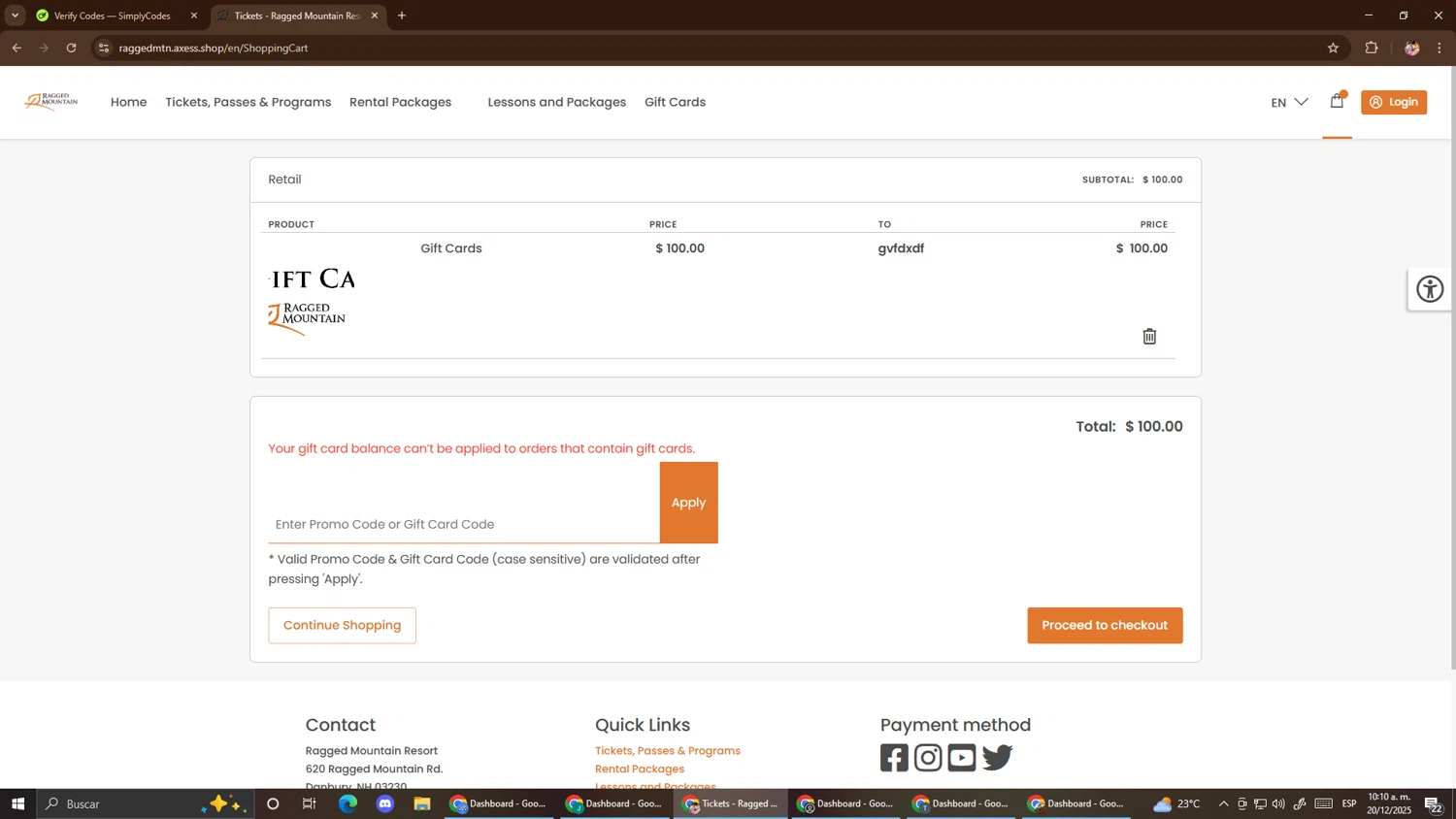Open the notifications center icon
Image resolution: width=1456 pixels, height=819 pixels.
tap(1434, 803)
